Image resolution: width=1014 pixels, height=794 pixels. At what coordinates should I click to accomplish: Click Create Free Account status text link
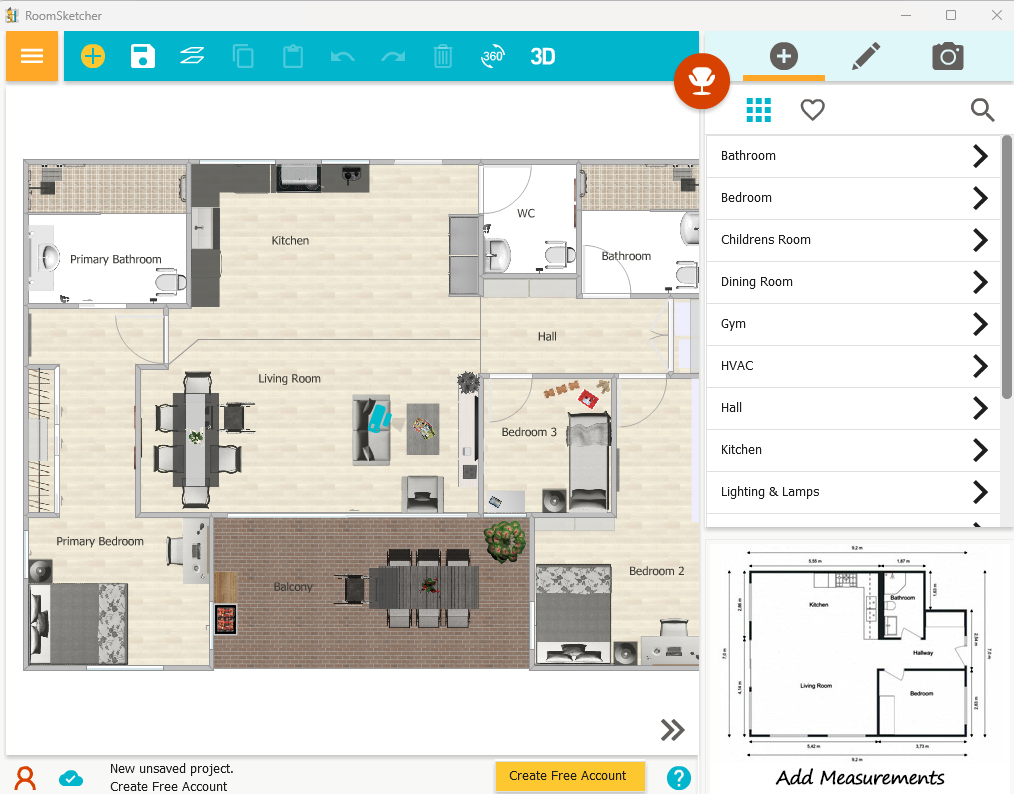(x=168, y=786)
